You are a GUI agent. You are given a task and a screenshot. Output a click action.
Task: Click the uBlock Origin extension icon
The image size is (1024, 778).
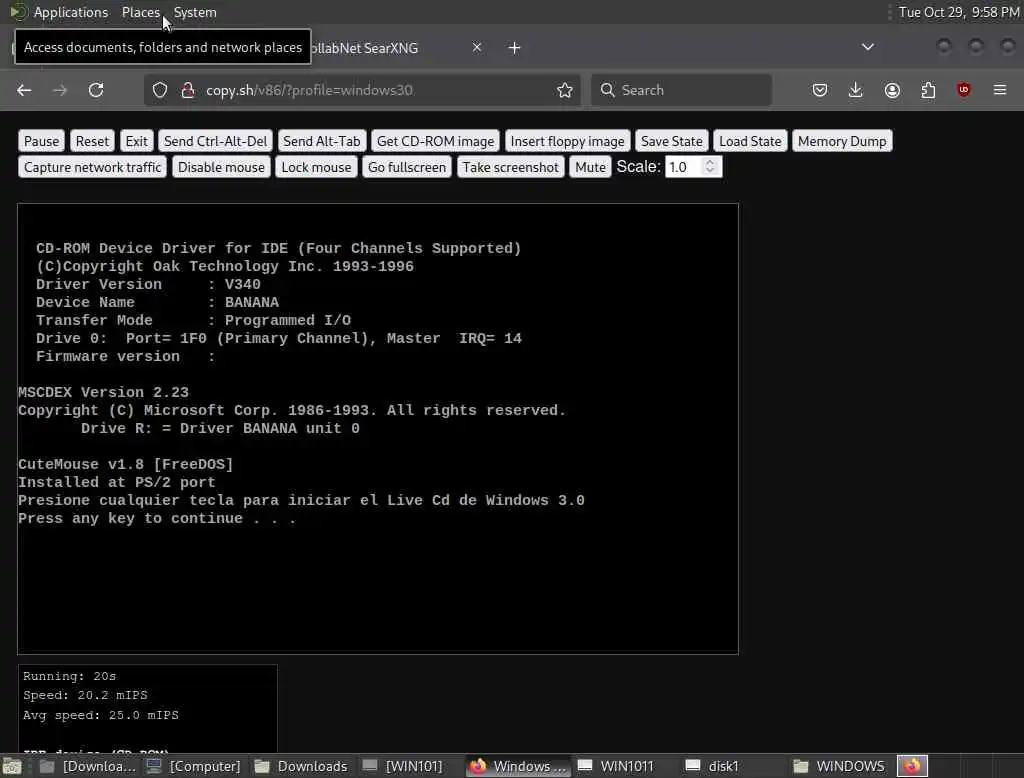pos(964,90)
